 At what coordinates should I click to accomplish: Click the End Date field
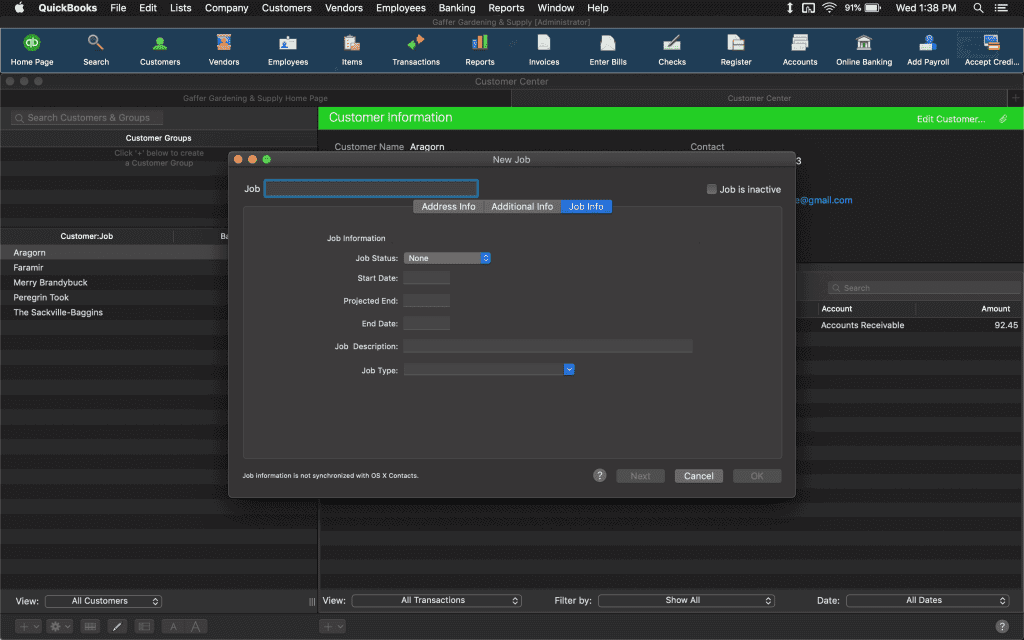pyautogui.click(x=426, y=323)
